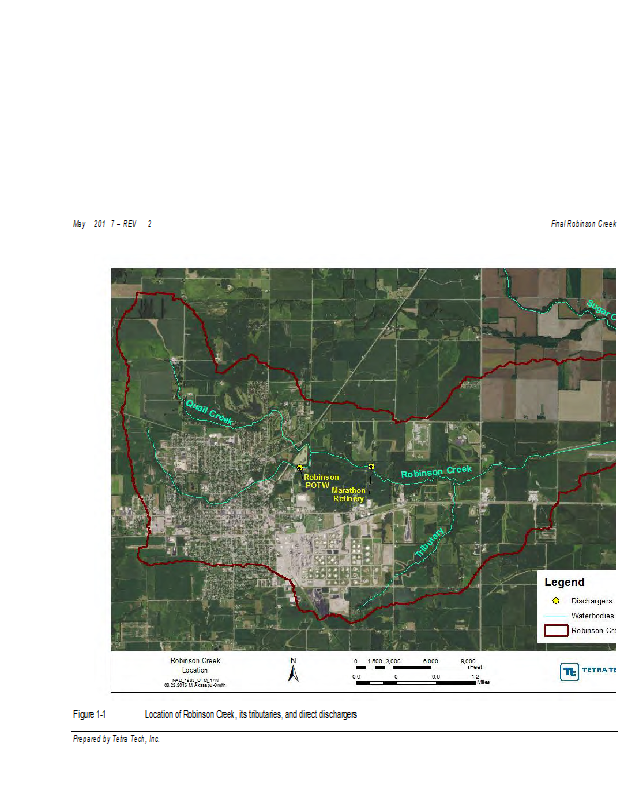The image size is (618, 800).
Task: Click the Robinson POTW text label
Action: pos(322,481)
